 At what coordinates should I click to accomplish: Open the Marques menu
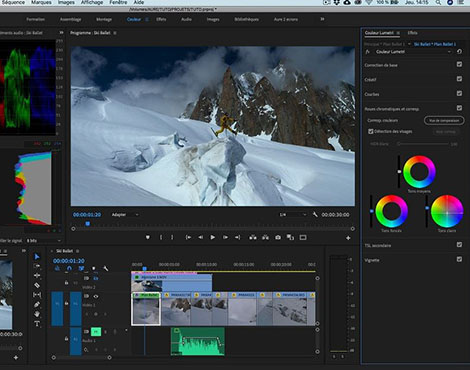click(41, 2)
